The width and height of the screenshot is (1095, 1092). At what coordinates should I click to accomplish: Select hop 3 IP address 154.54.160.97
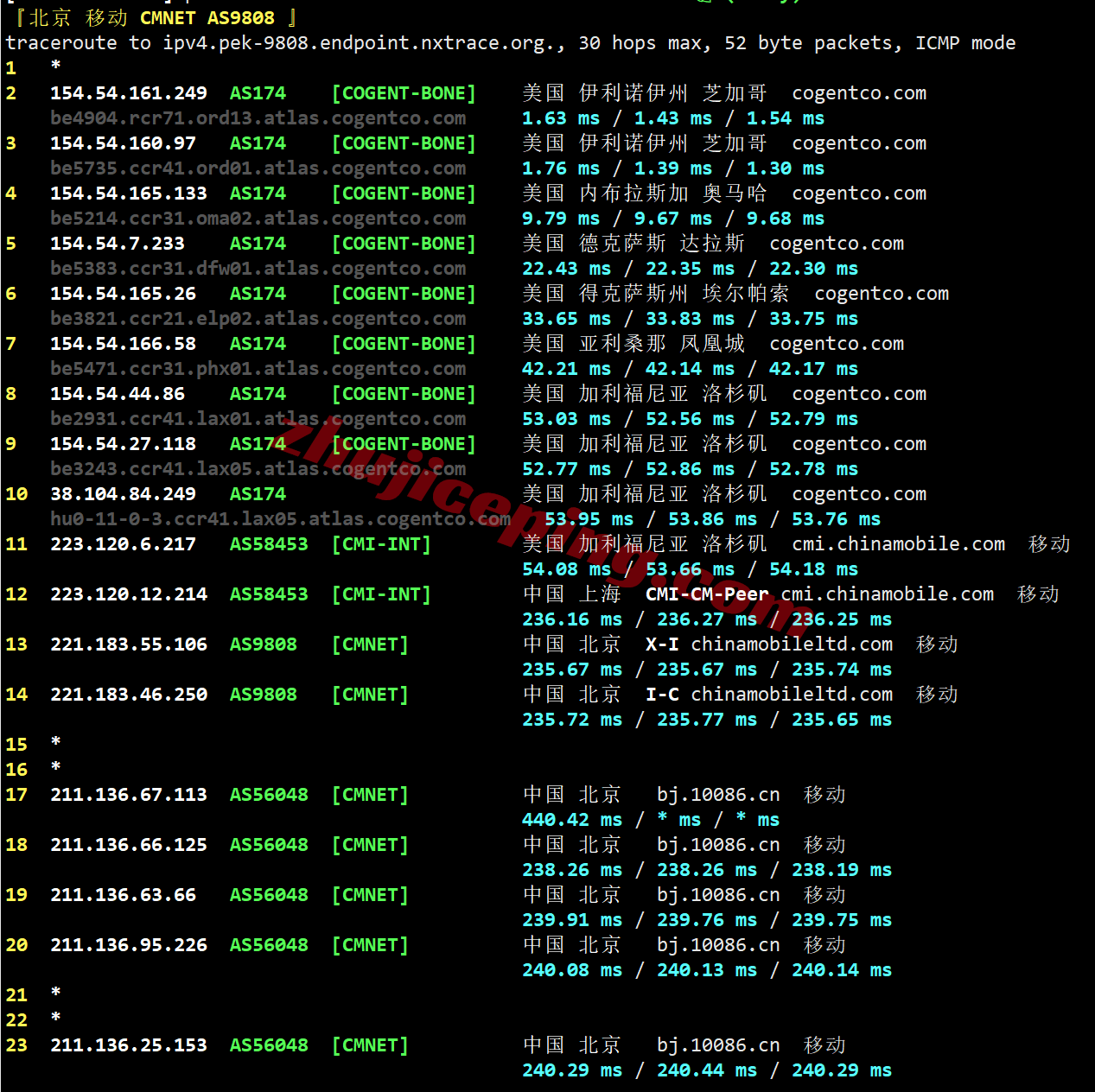pos(124,143)
